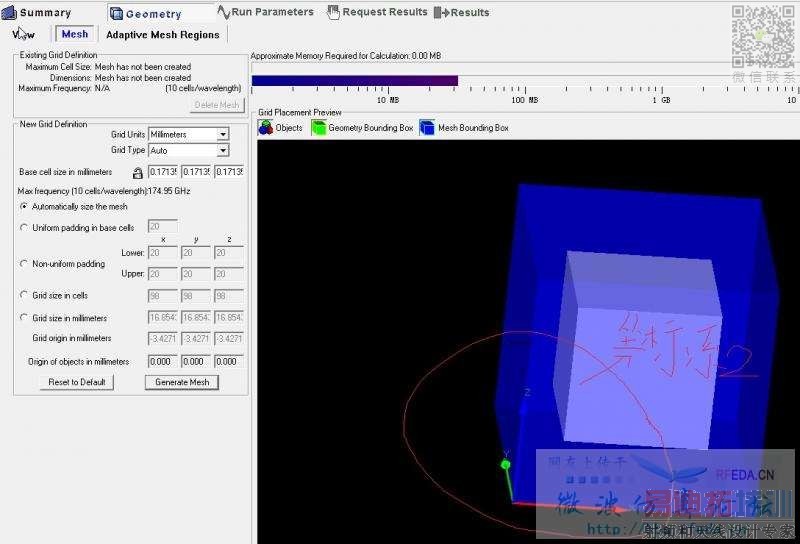
Task: Toggle the Objects display icon
Action: point(265,128)
